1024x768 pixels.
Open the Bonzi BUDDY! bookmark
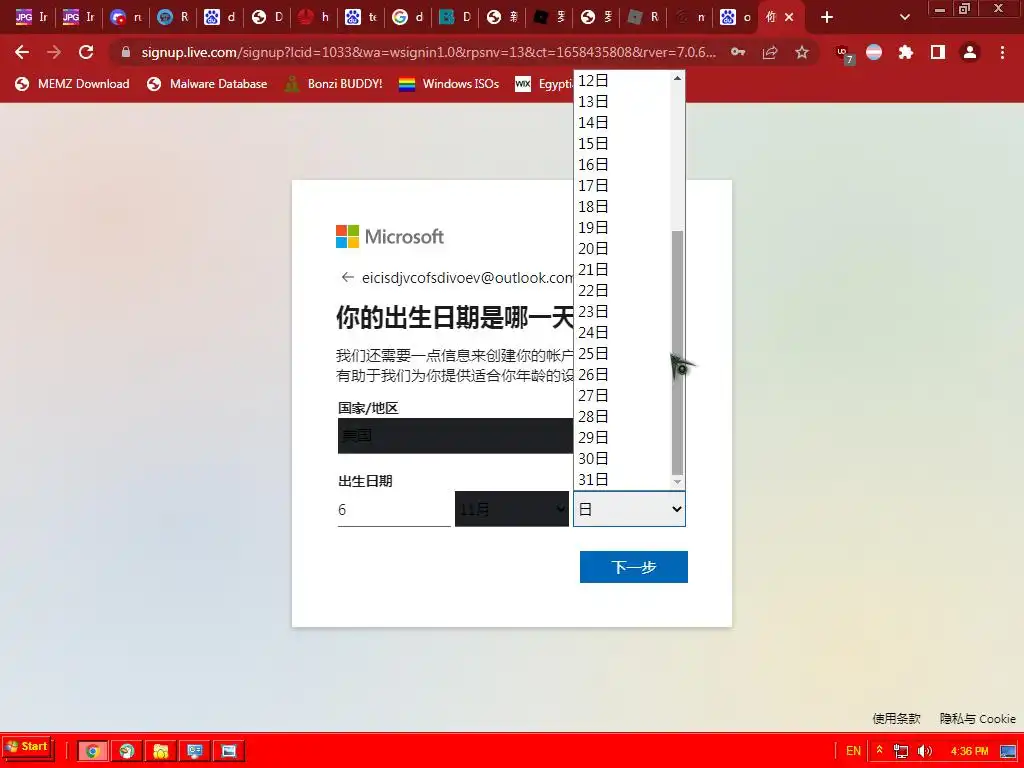pyautogui.click(x=334, y=84)
